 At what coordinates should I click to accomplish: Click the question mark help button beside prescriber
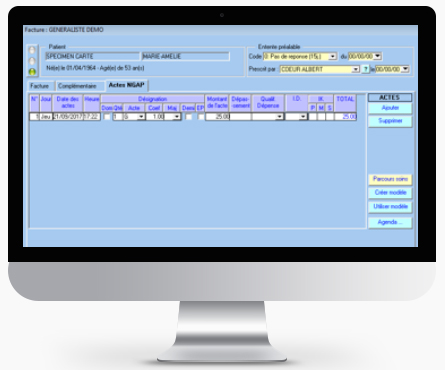366,69
